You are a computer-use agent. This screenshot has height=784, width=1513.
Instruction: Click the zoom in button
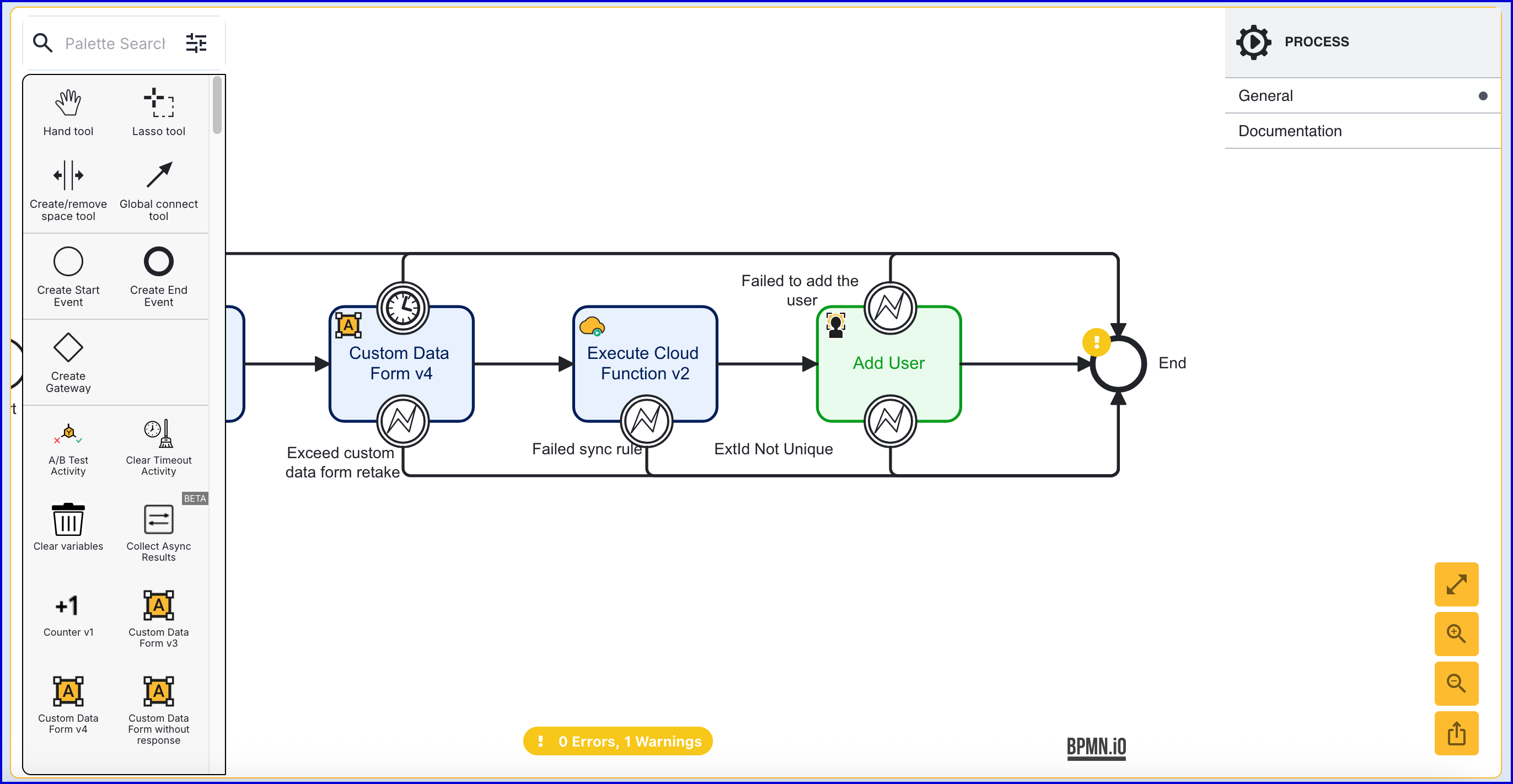(x=1456, y=634)
